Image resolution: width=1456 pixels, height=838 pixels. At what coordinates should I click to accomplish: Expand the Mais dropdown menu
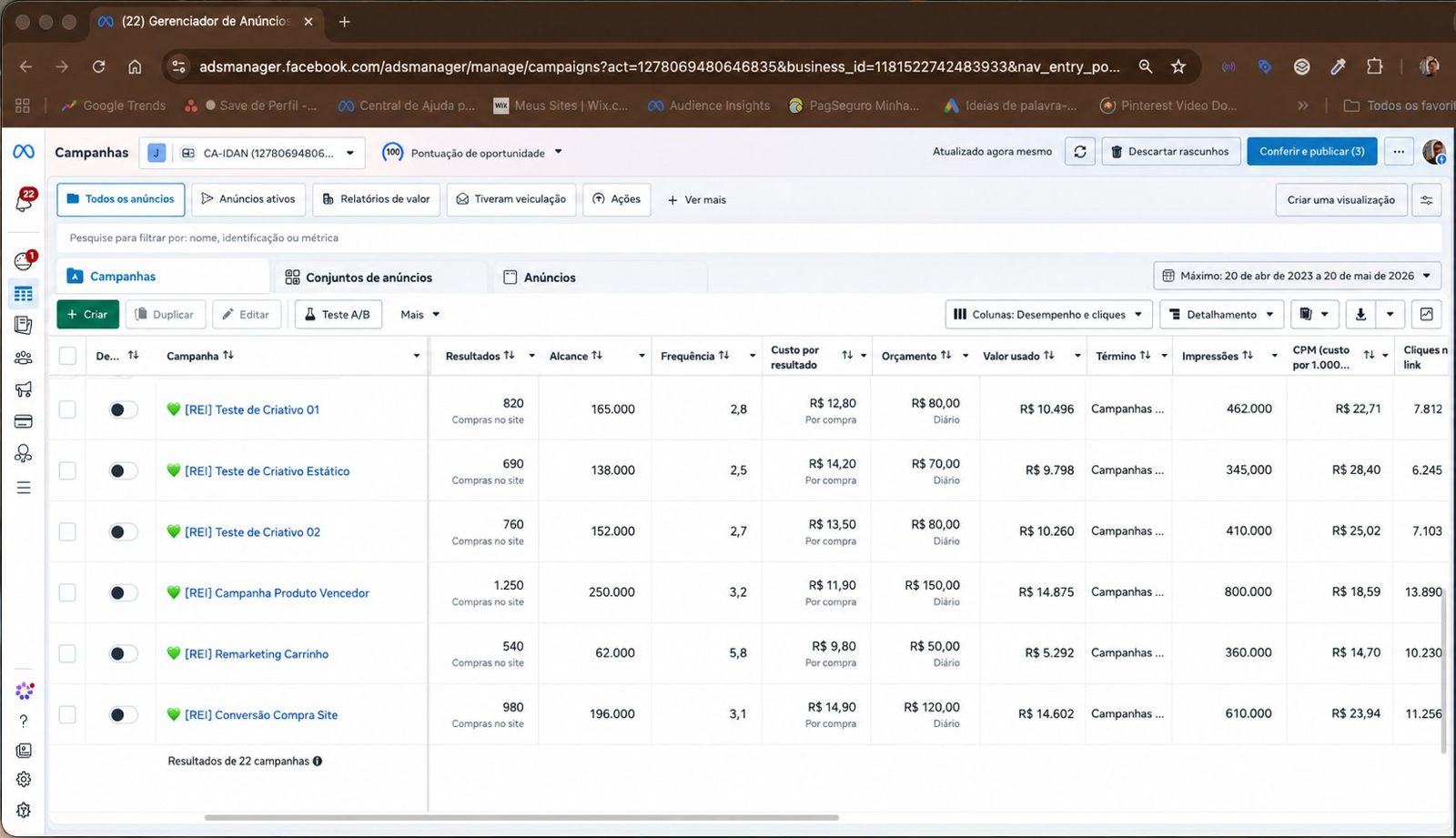[x=420, y=315]
